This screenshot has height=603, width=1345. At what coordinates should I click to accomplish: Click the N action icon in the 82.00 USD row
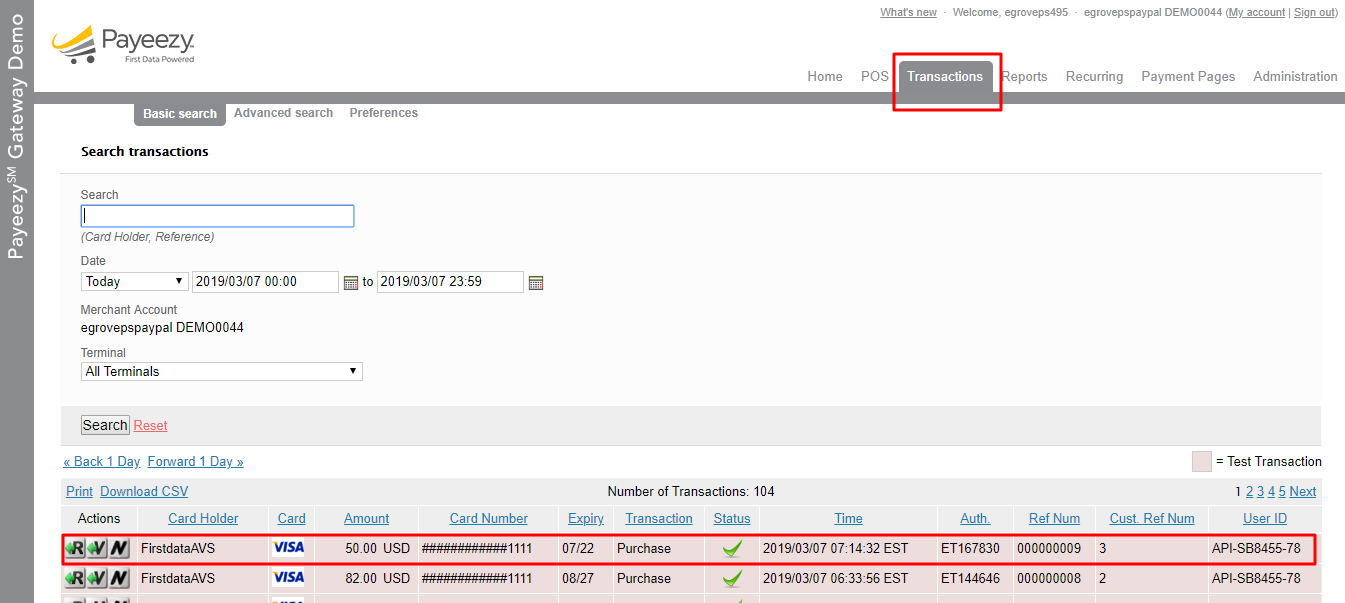(119, 578)
